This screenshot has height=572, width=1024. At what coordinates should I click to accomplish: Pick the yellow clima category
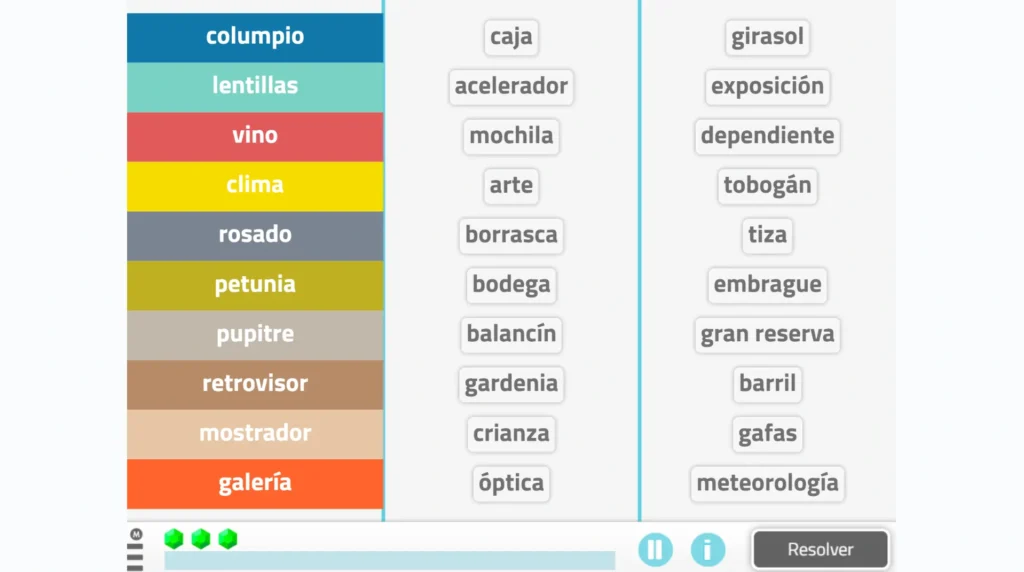(255, 185)
